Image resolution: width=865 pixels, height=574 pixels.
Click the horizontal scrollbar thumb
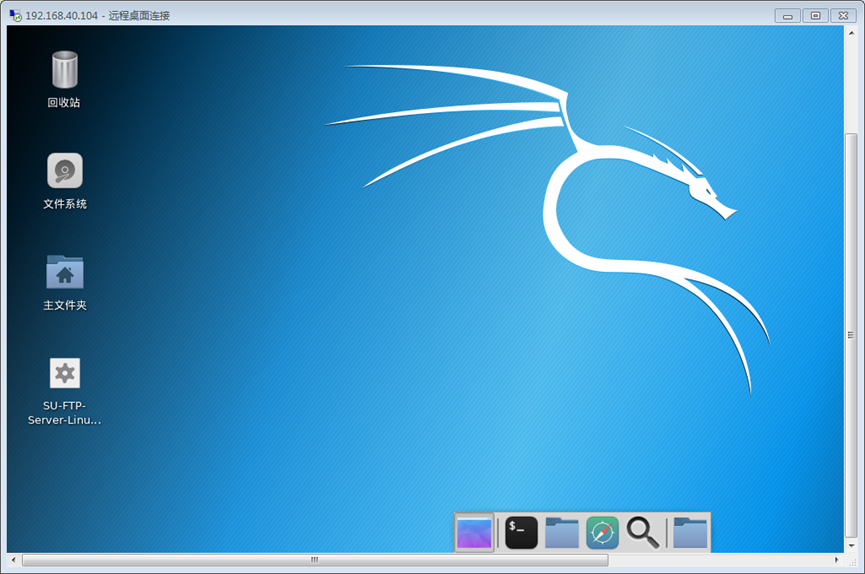pos(315,560)
